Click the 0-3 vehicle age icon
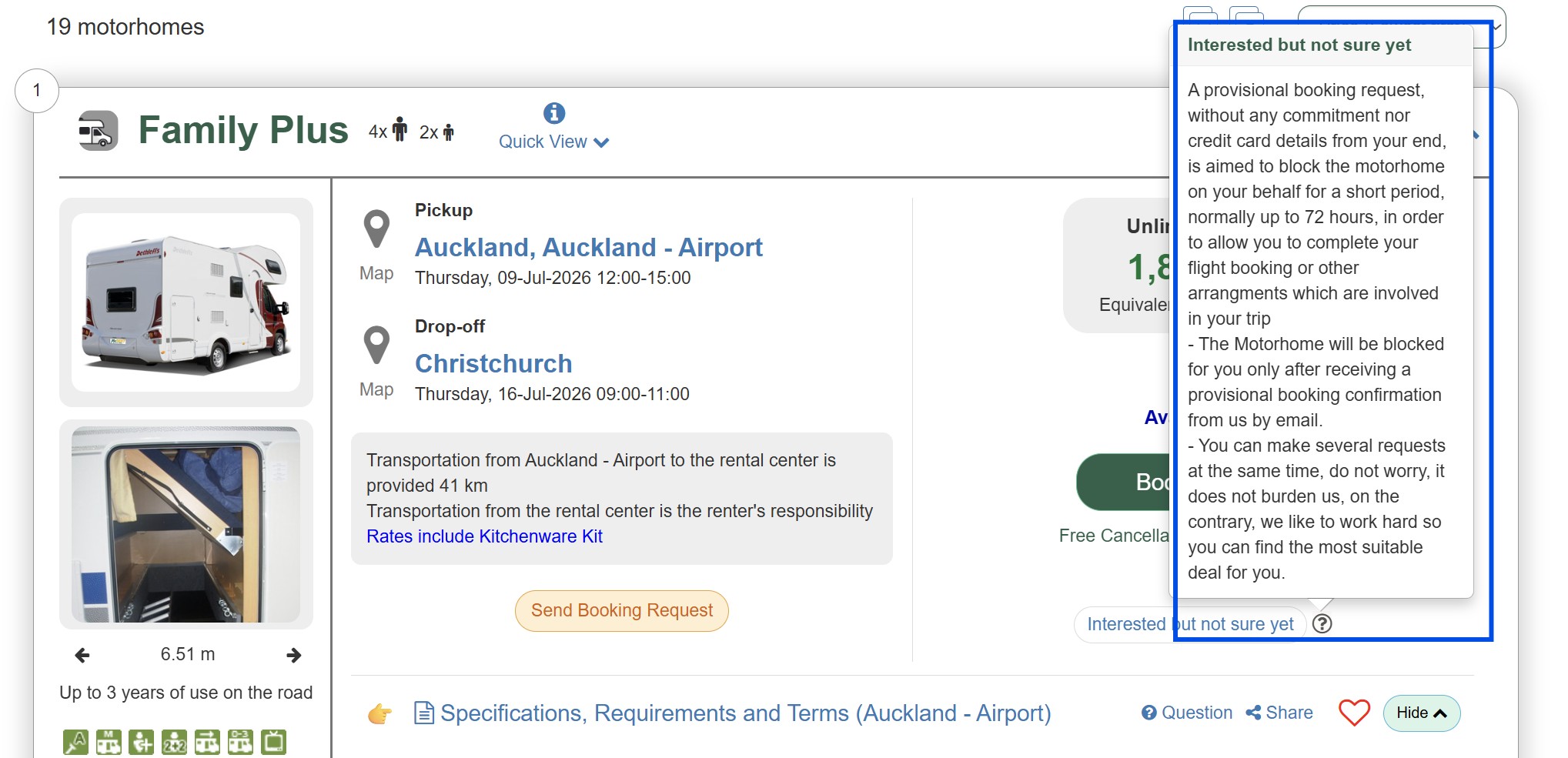Viewport: 1568px width, 758px height. coord(240,743)
